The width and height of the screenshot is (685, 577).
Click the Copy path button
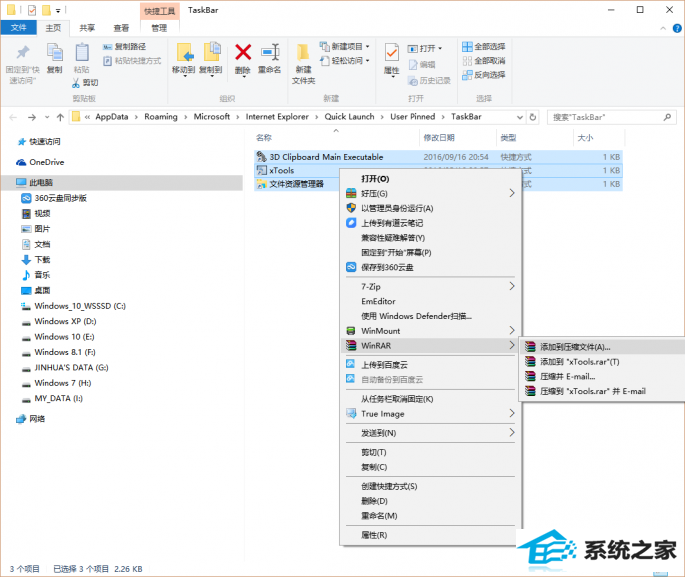(x=125, y=47)
